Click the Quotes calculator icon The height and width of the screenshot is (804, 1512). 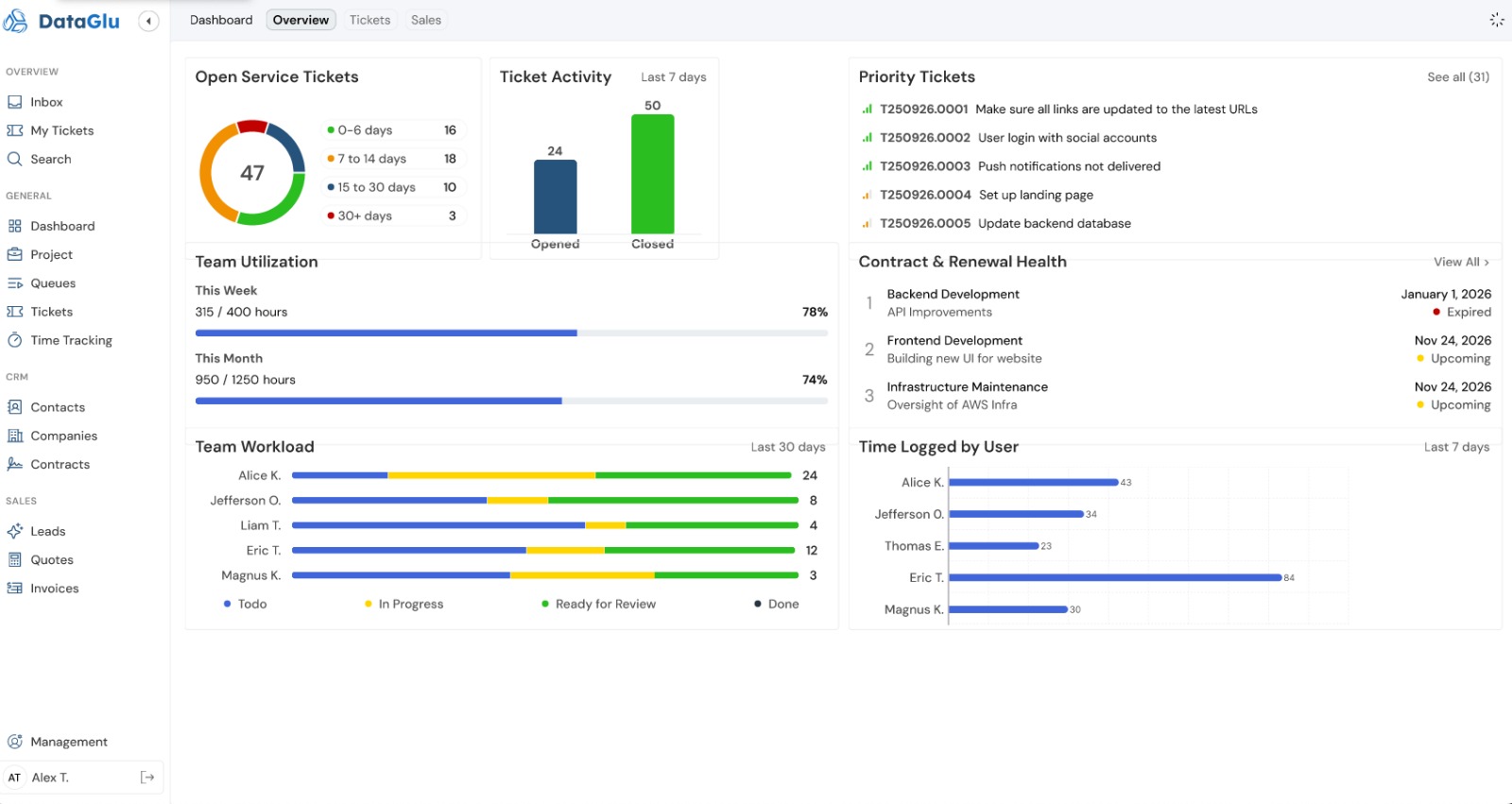tap(15, 559)
